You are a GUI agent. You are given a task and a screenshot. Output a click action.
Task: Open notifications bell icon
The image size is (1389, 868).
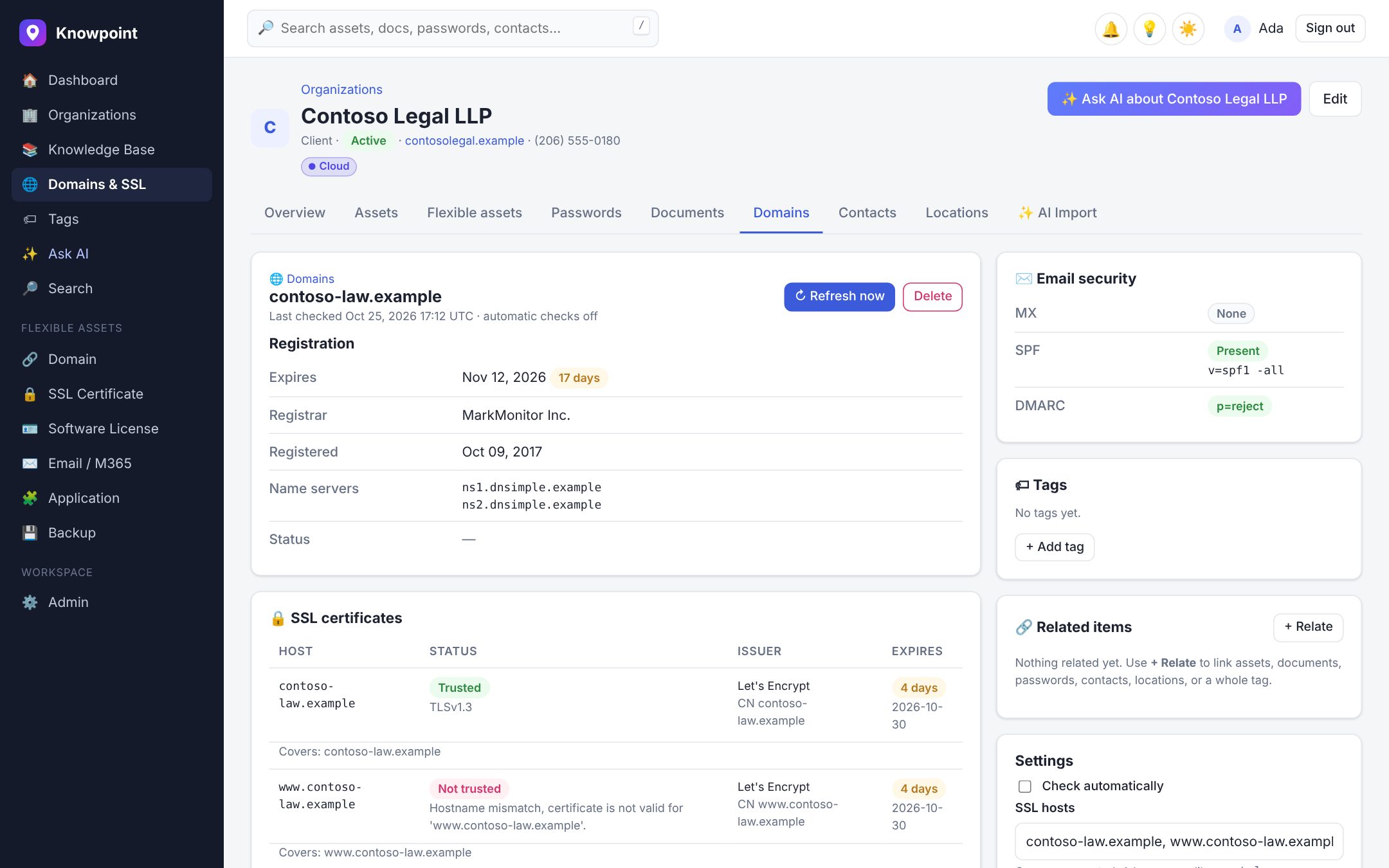pos(1111,29)
